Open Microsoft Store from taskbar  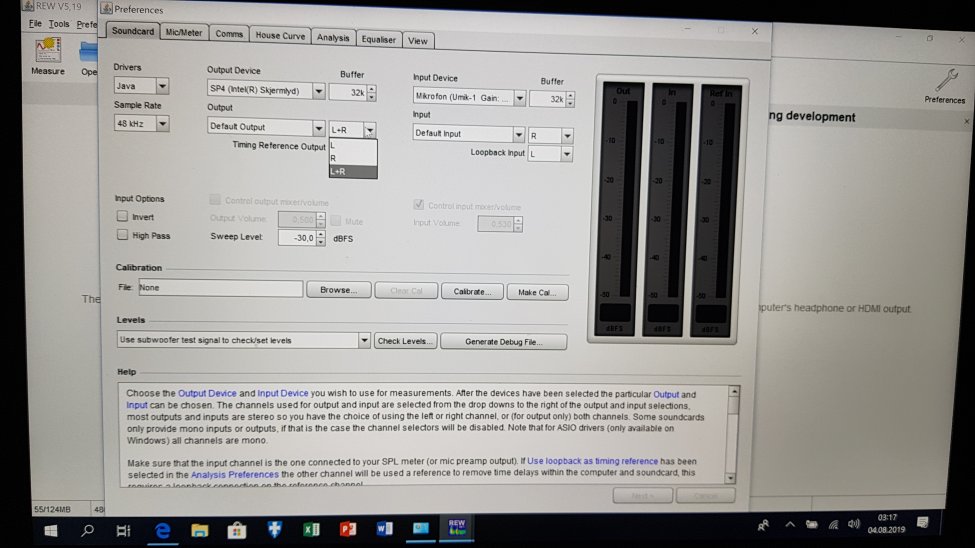click(x=236, y=531)
